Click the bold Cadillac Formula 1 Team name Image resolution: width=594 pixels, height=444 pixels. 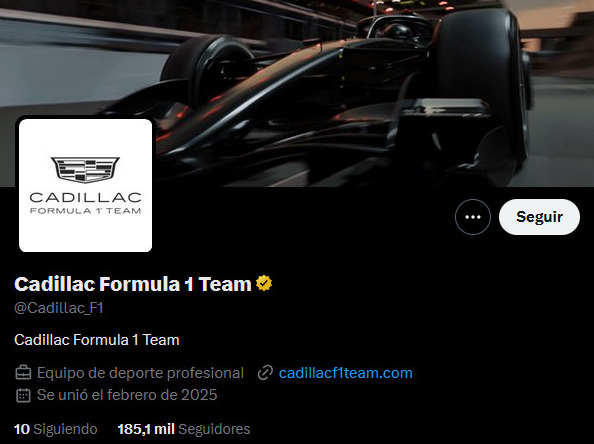[x=133, y=284]
